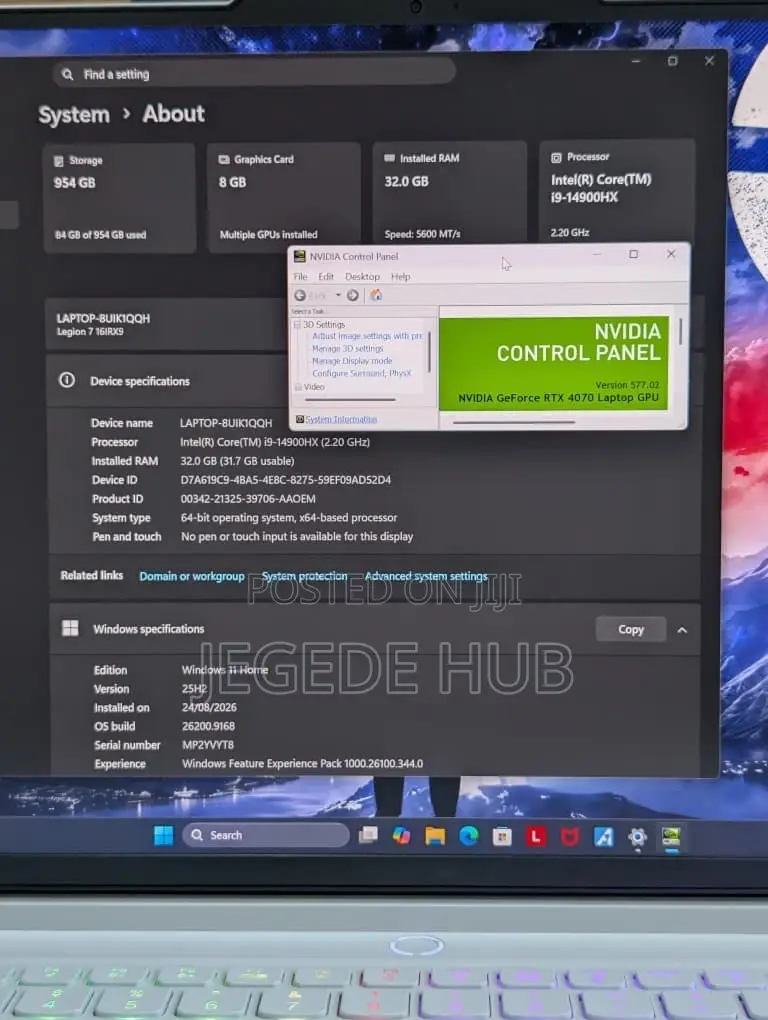768x1020 pixels.
Task: Go to NVIDIA Control Panel home icon
Action: click(376, 295)
